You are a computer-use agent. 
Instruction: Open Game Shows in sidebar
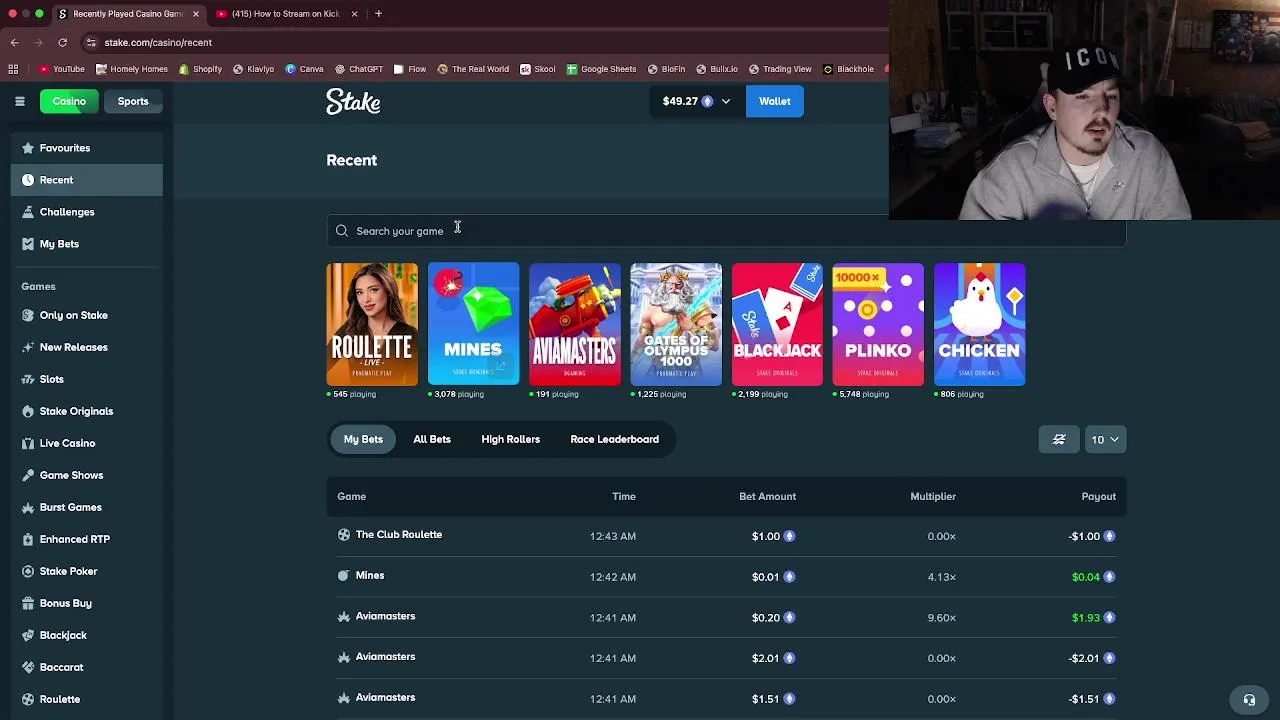87,475
